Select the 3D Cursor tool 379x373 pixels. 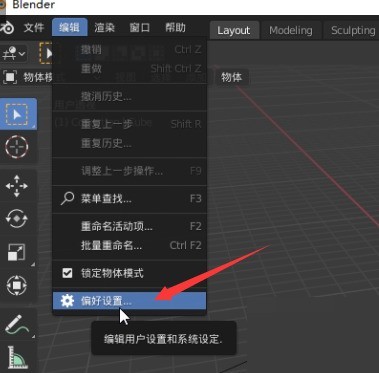pyautogui.click(x=17, y=146)
